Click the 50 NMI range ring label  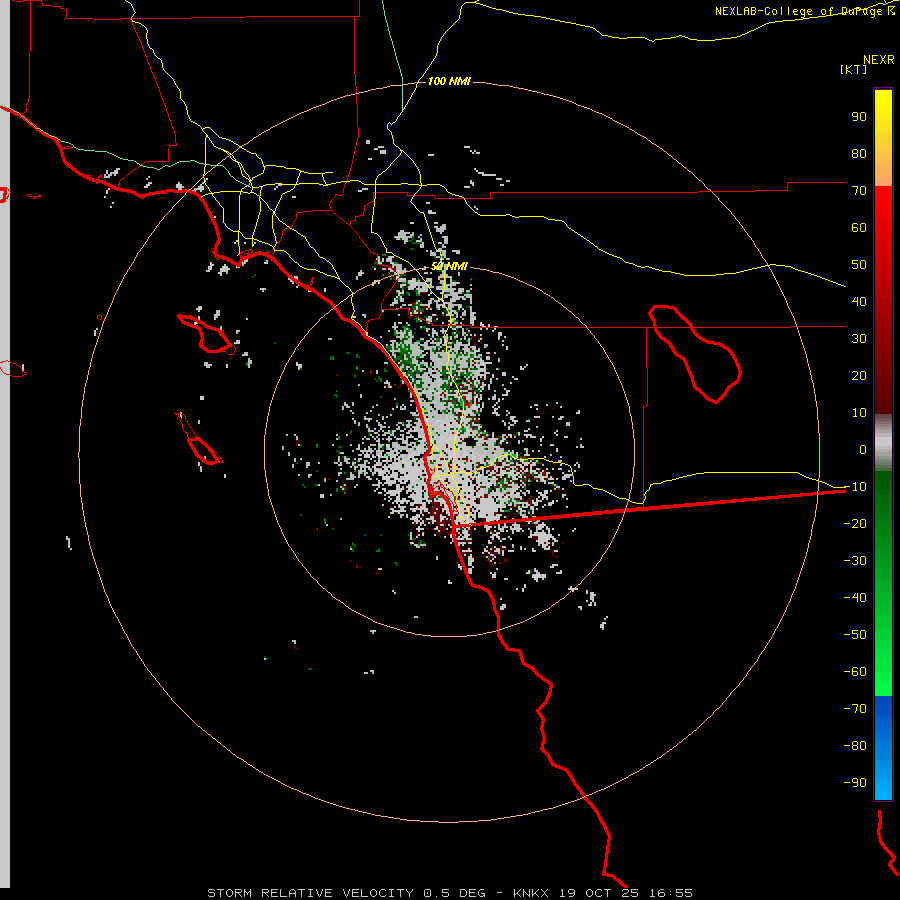tap(449, 266)
